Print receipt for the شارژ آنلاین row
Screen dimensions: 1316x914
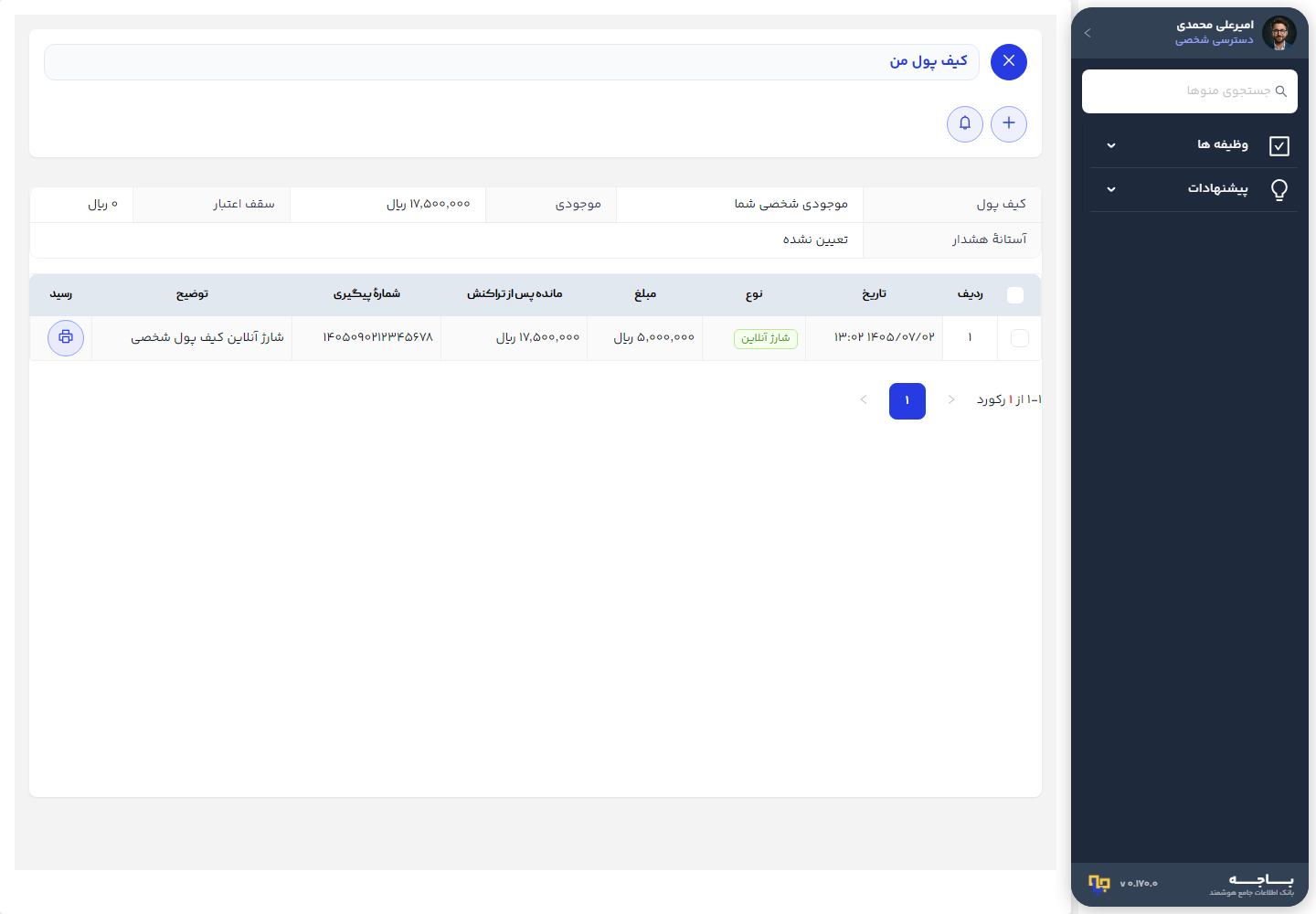(66, 338)
